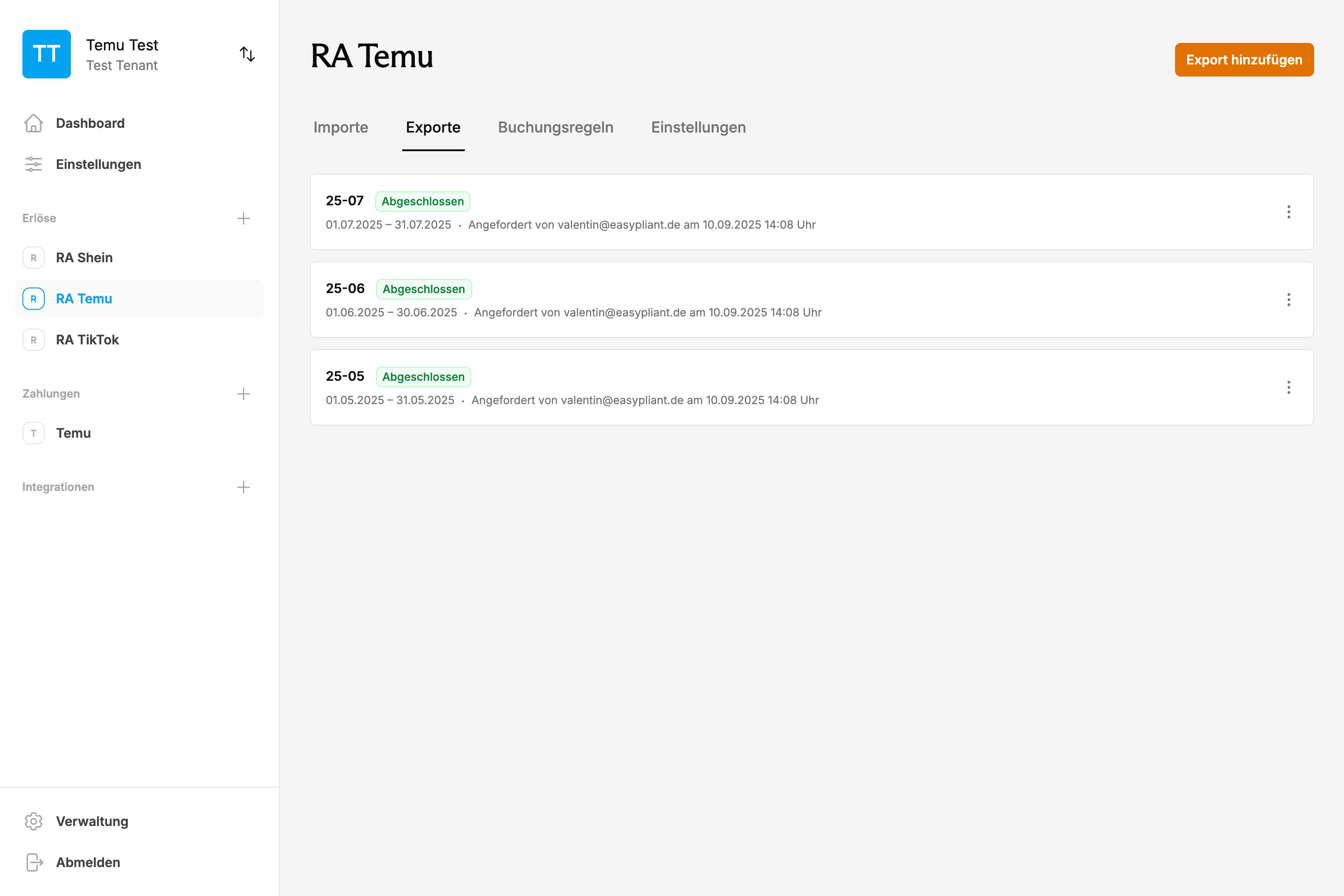The image size is (1344, 896).
Task: Open the options menu for export 25-06
Action: 1289,300
